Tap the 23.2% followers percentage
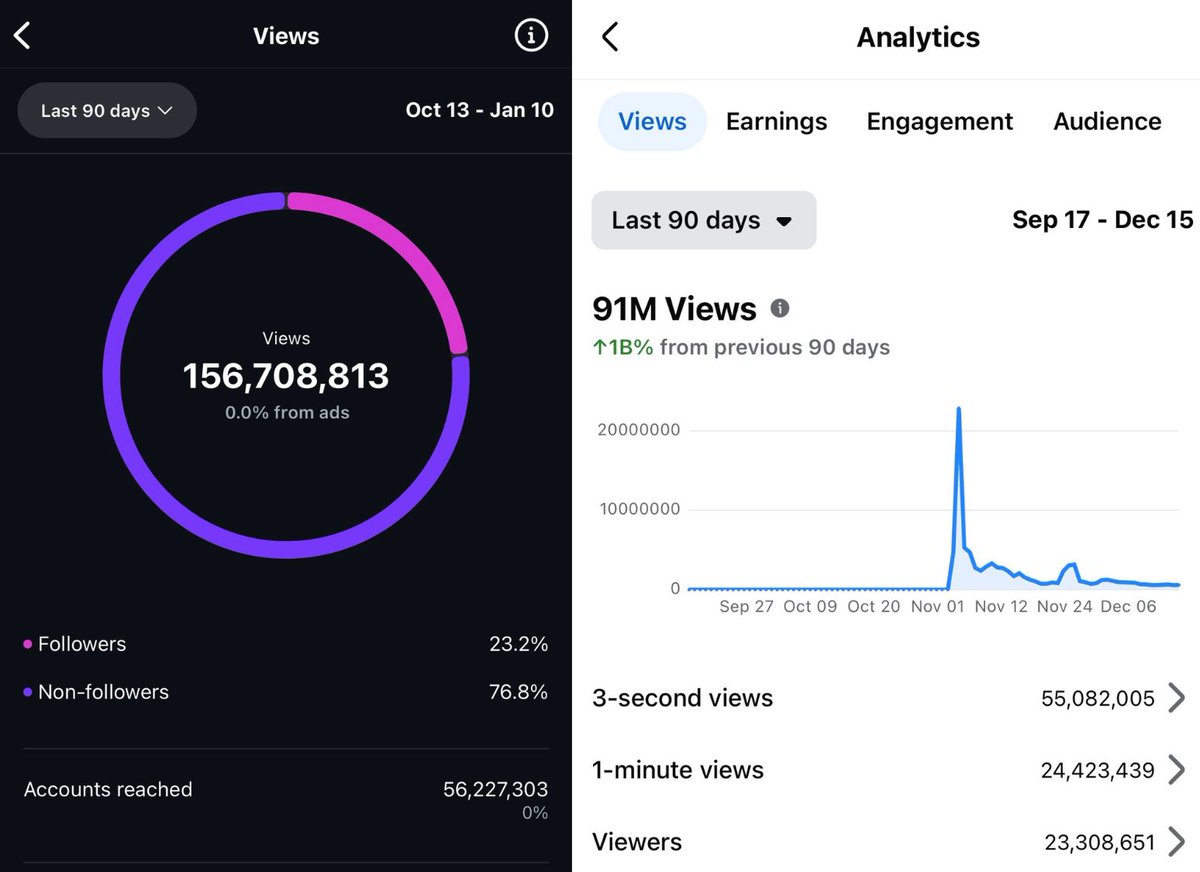 (x=519, y=644)
